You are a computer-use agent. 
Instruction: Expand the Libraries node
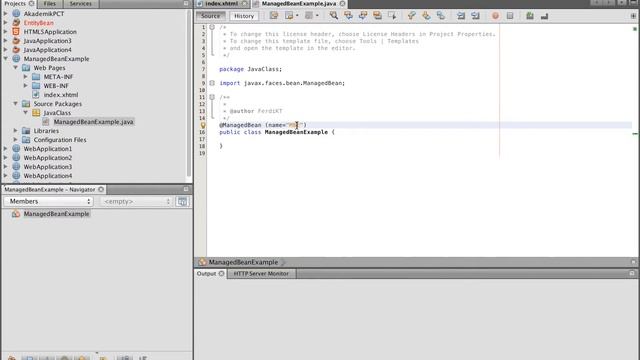point(16,131)
